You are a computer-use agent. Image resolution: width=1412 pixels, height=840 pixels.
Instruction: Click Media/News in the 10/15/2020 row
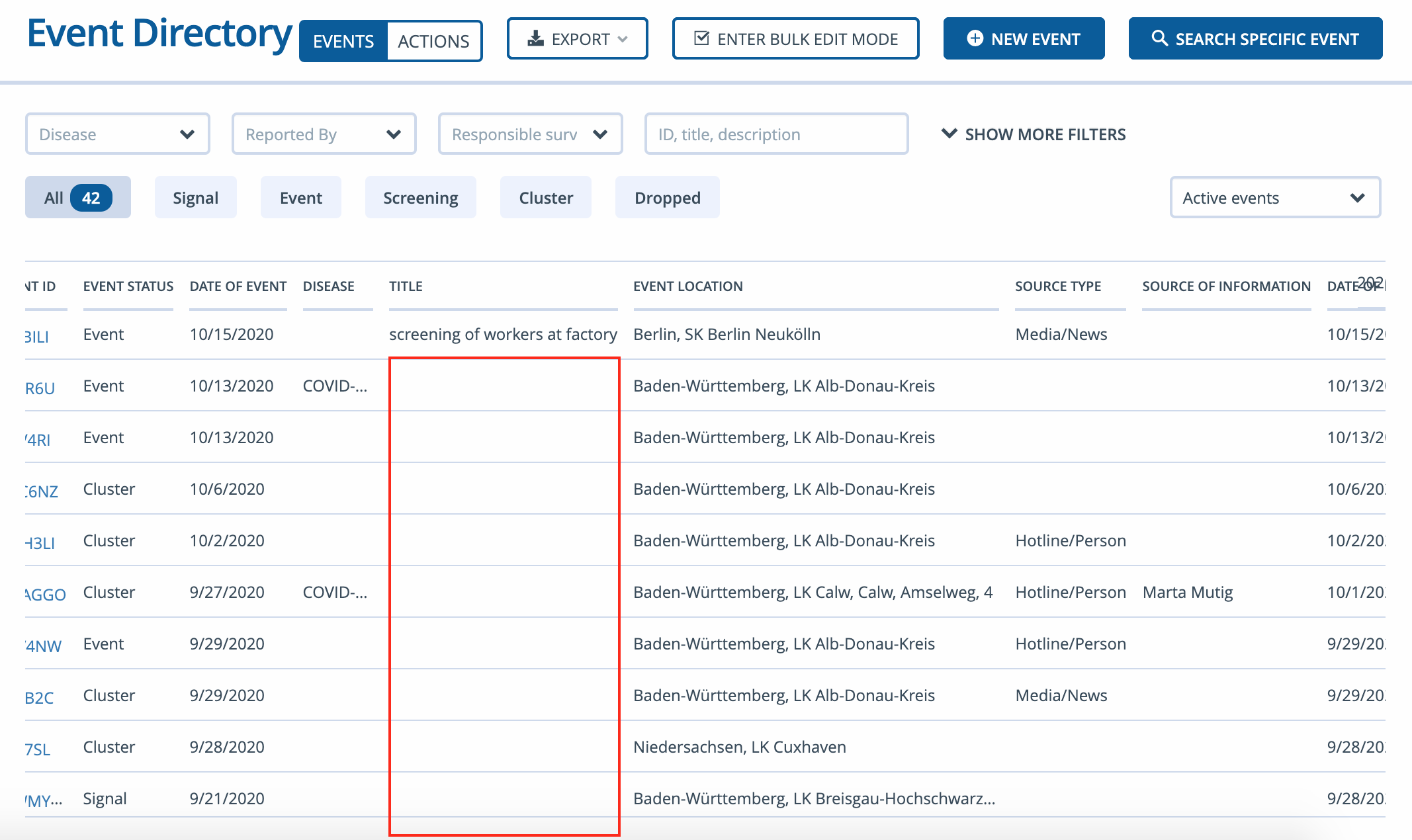[x=1061, y=334]
